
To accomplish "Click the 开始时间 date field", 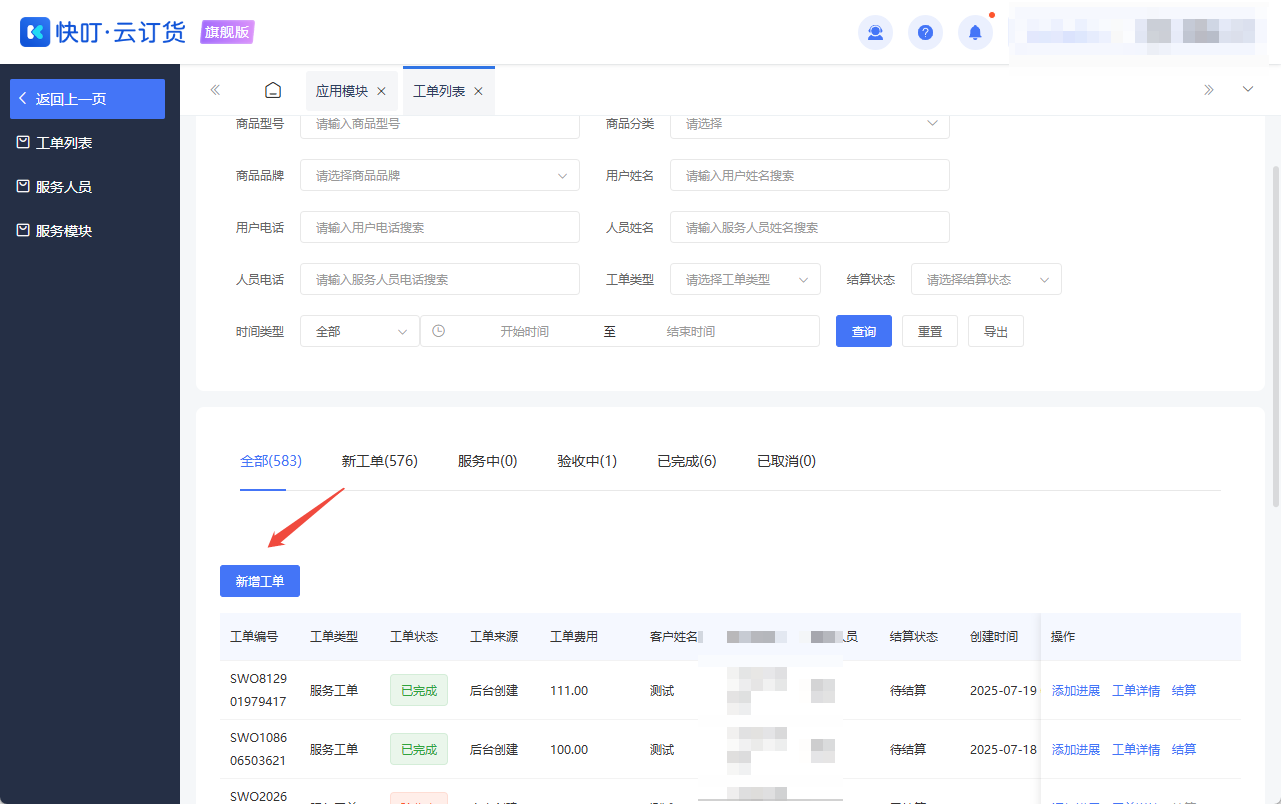I will (524, 331).
